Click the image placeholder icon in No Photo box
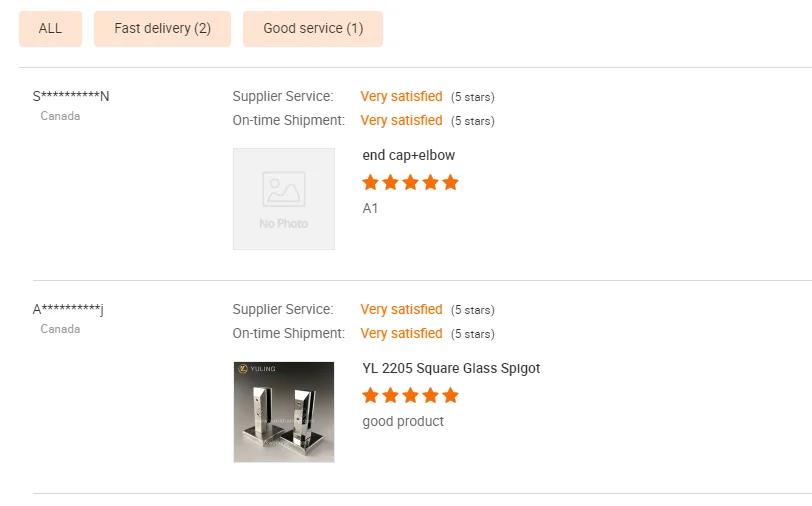The image size is (812, 506). 284,189
